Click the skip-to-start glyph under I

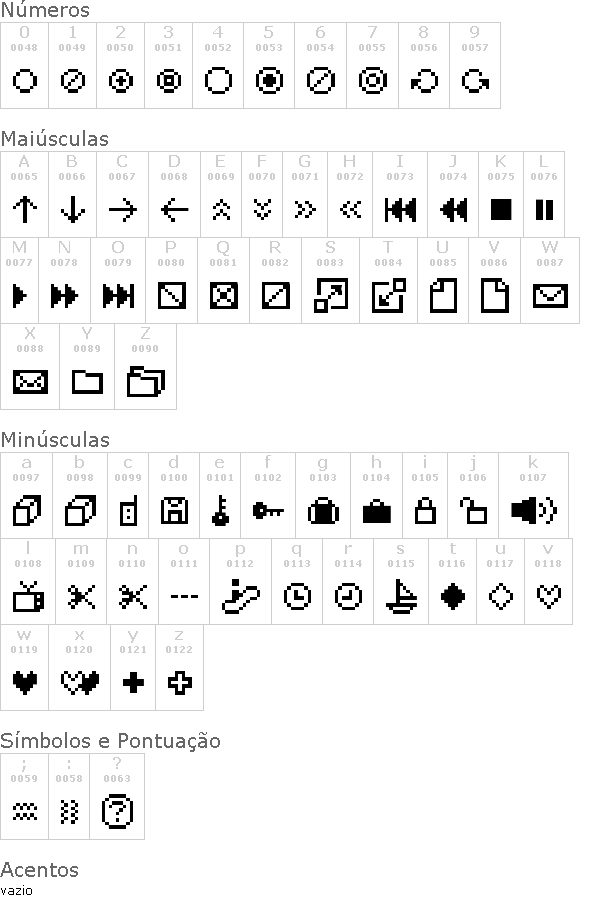click(400, 209)
